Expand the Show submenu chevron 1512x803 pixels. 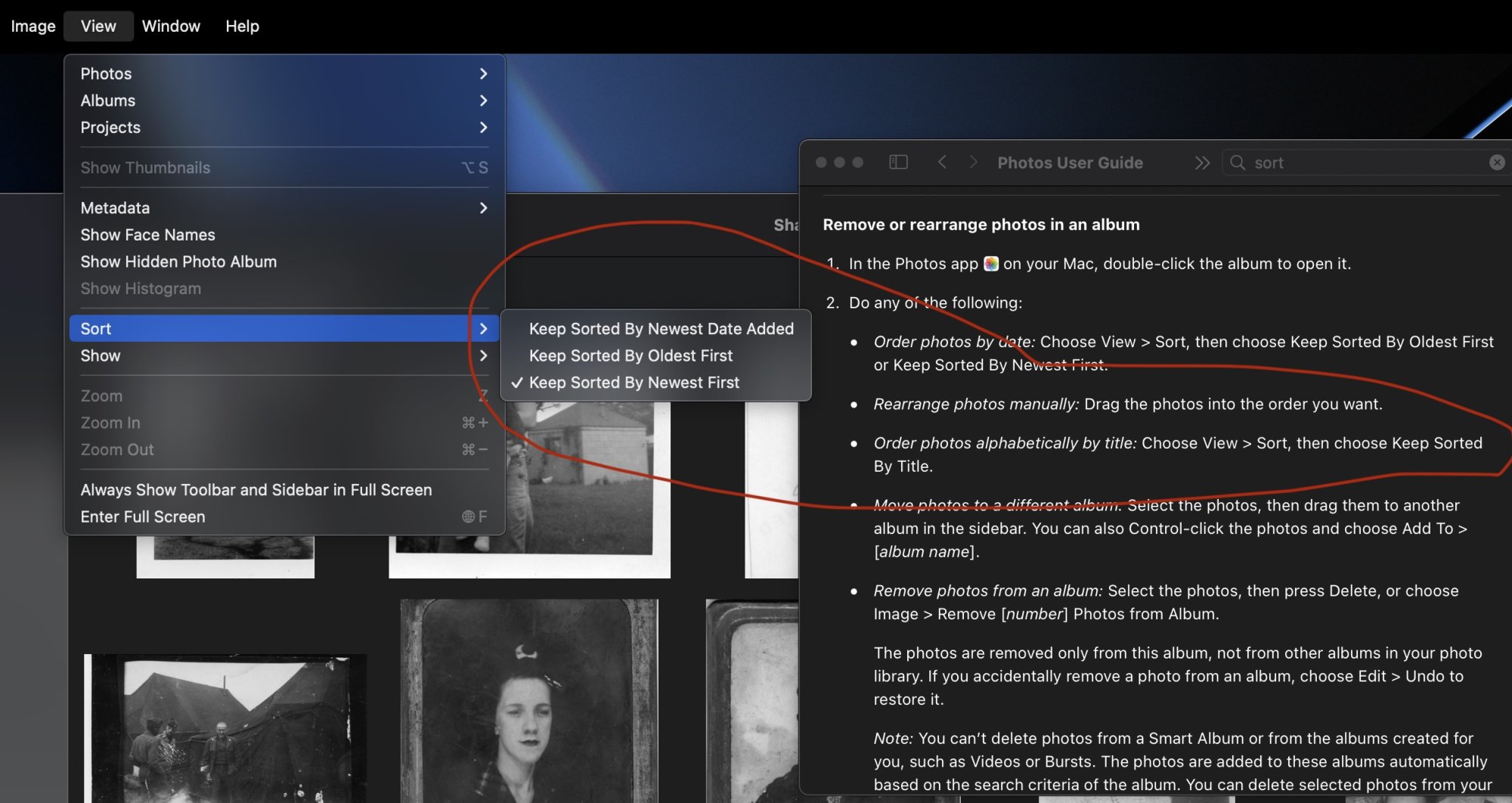click(483, 355)
